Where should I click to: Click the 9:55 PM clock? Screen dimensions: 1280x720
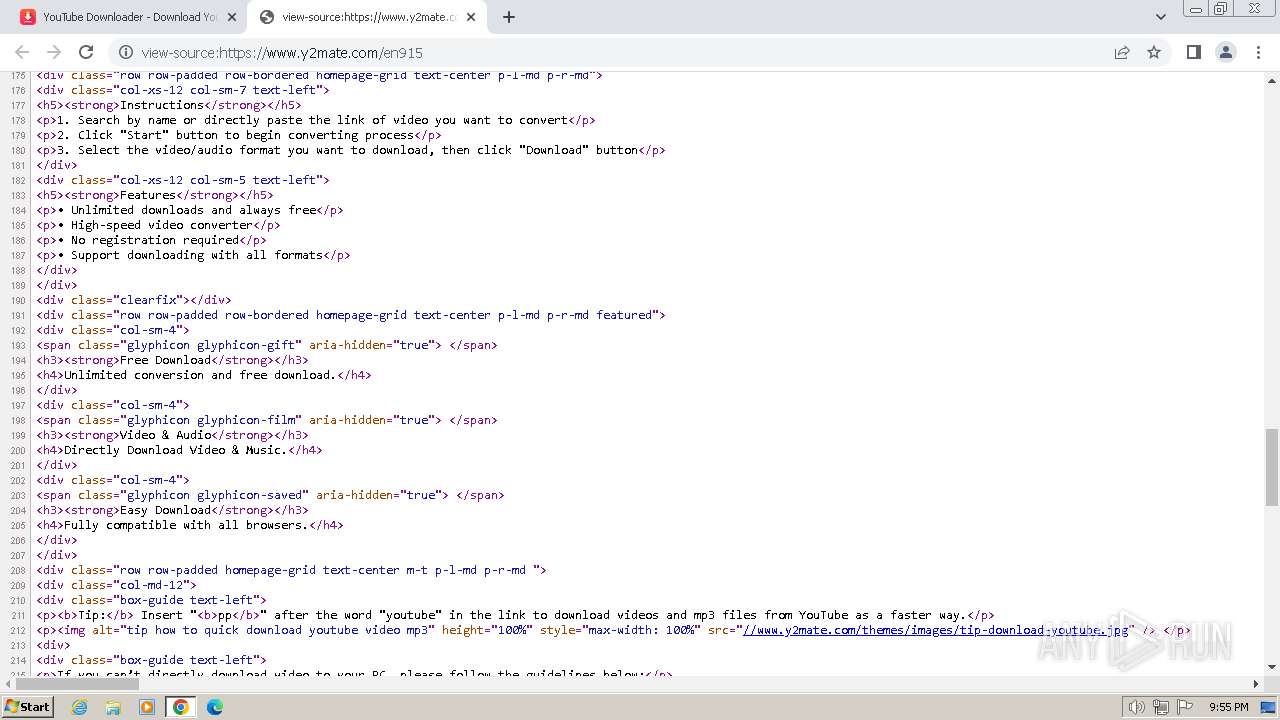click(1229, 707)
